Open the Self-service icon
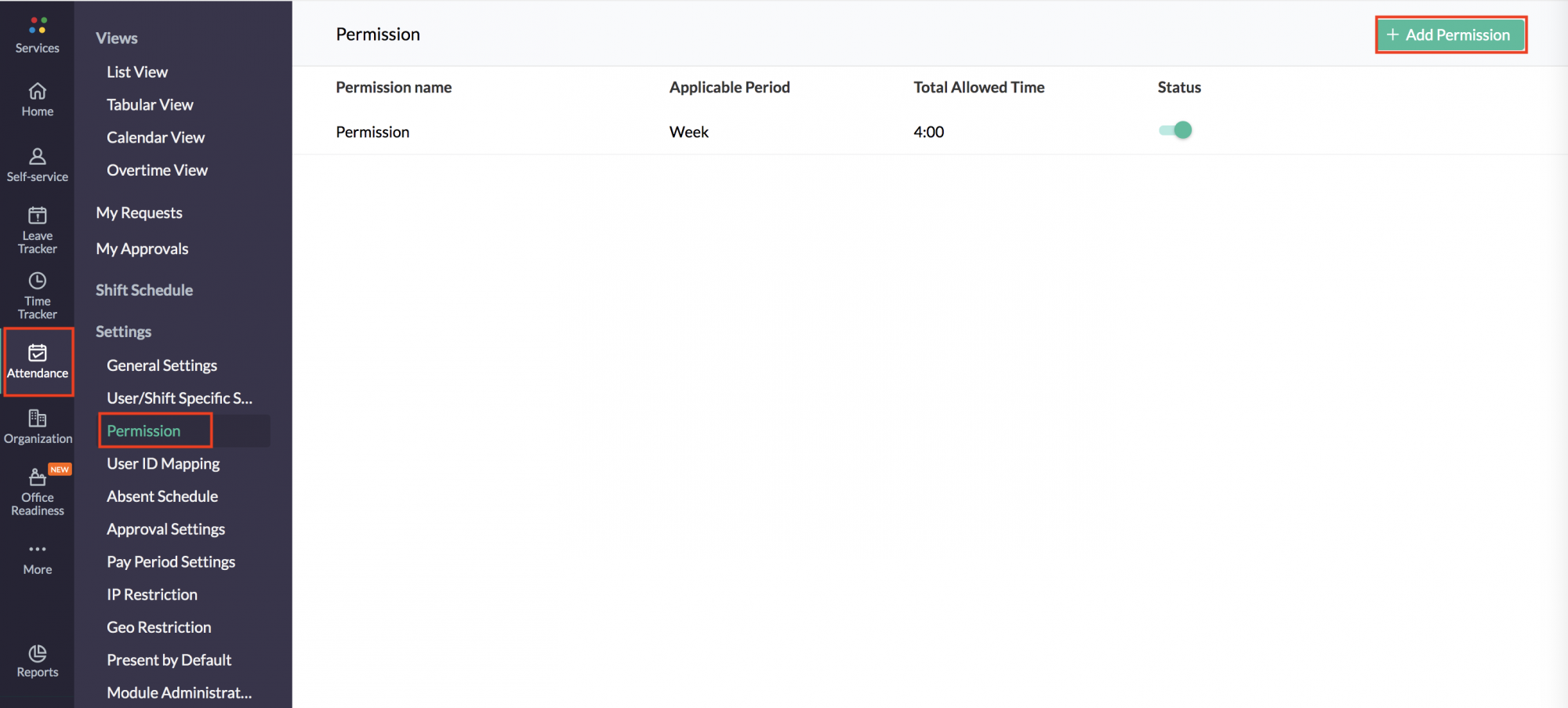This screenshot has width=1568, height=708. point(38,156)
